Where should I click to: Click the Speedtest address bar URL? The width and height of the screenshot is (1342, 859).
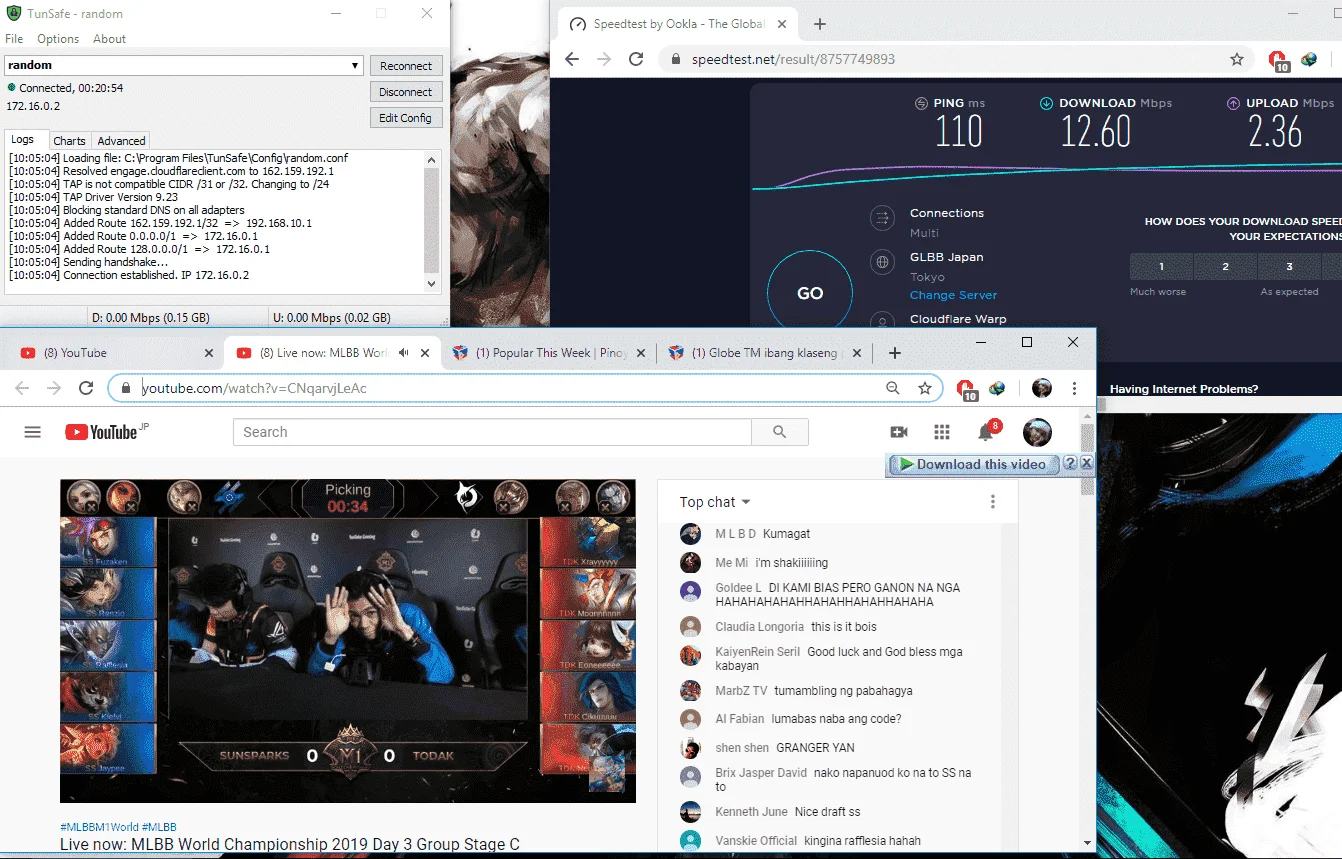tap(794, 59)
